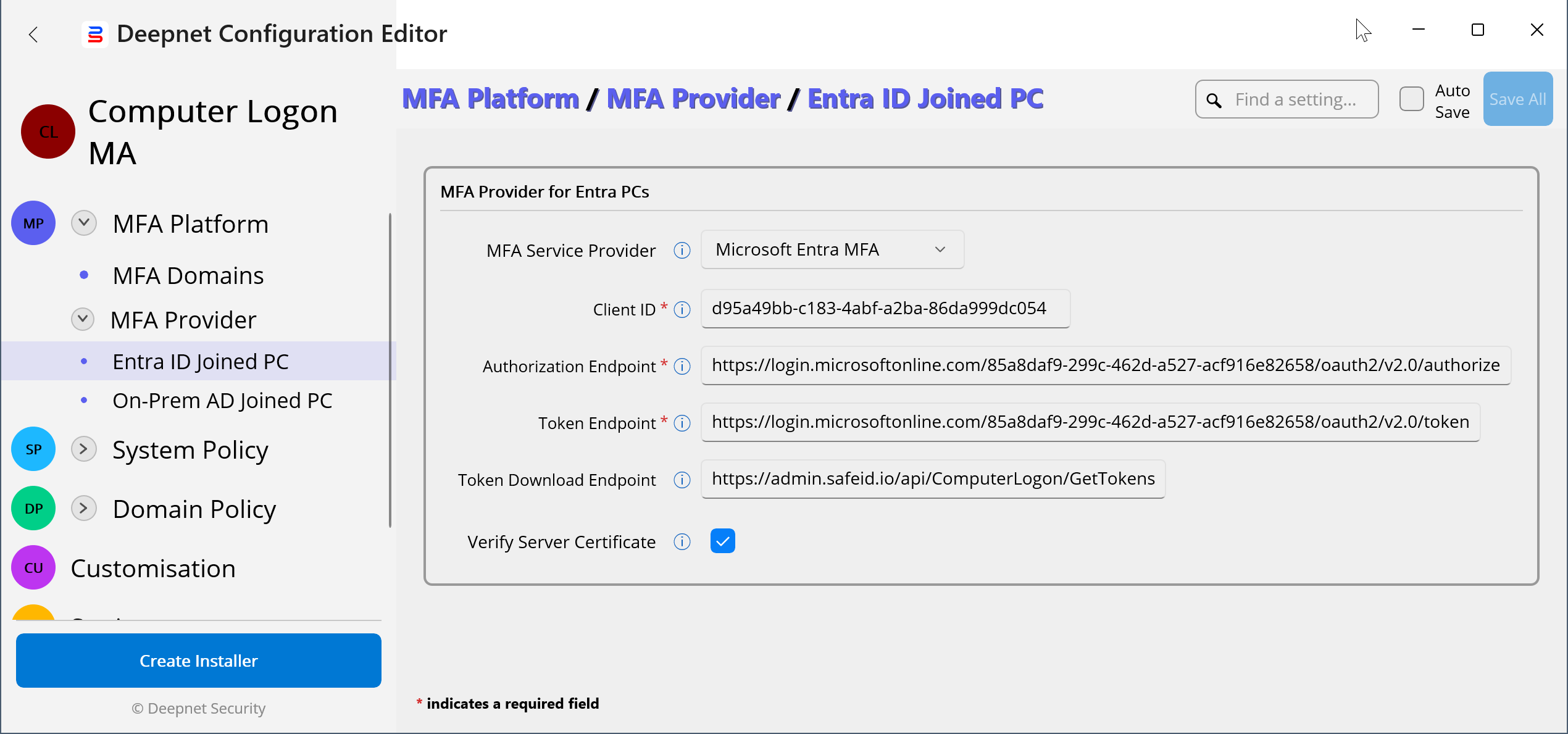Expand the Domain Policy section chevron
The width and height of the screenshot is (1568, 734).
click(x=84, y=508)
